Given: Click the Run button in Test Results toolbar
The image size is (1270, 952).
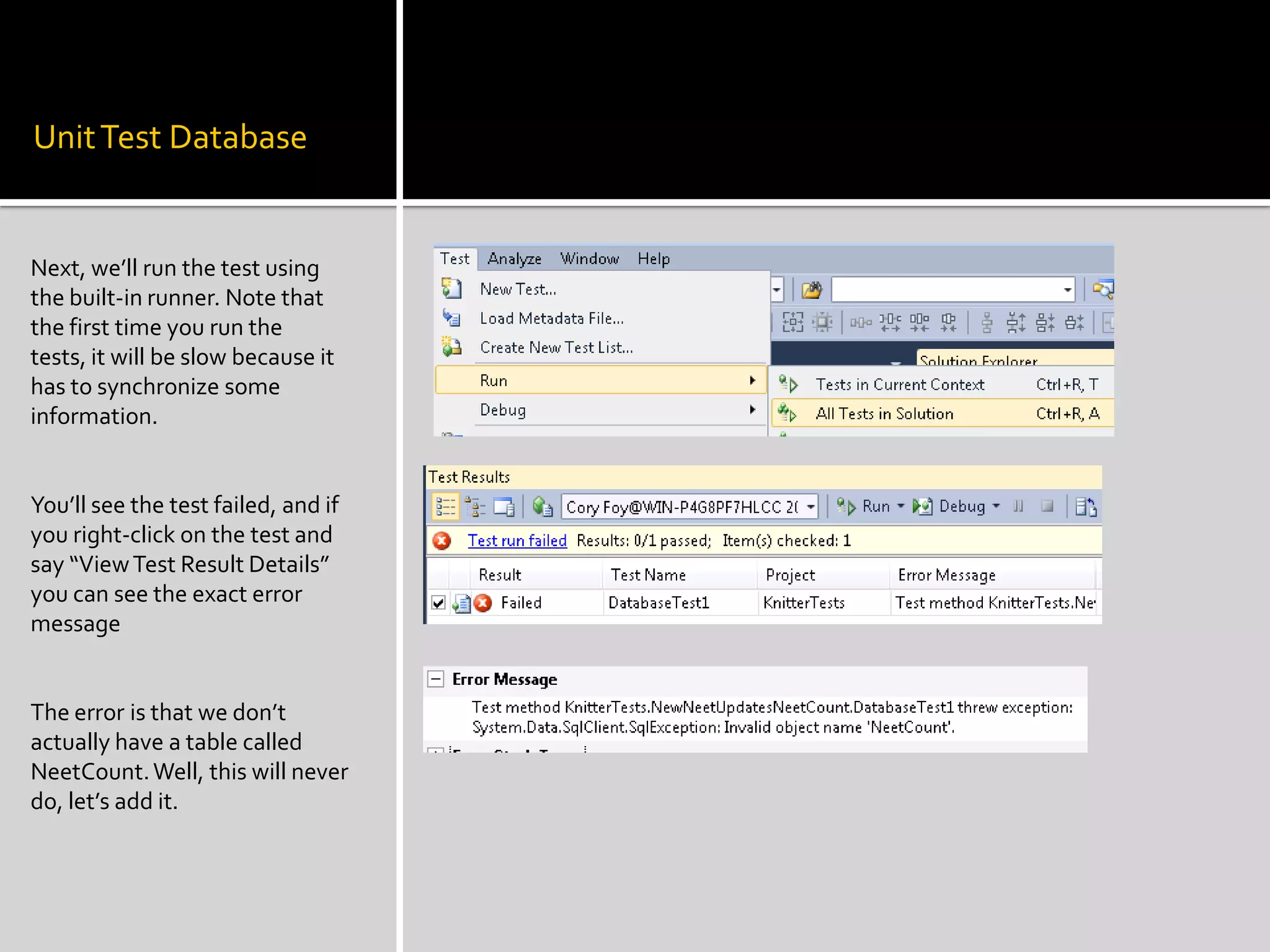Looking at the screenshot, I should 863,506.
